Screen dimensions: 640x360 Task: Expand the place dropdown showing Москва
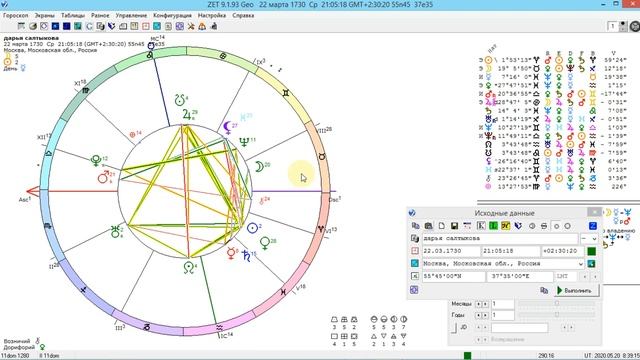(x=580, y=264)
